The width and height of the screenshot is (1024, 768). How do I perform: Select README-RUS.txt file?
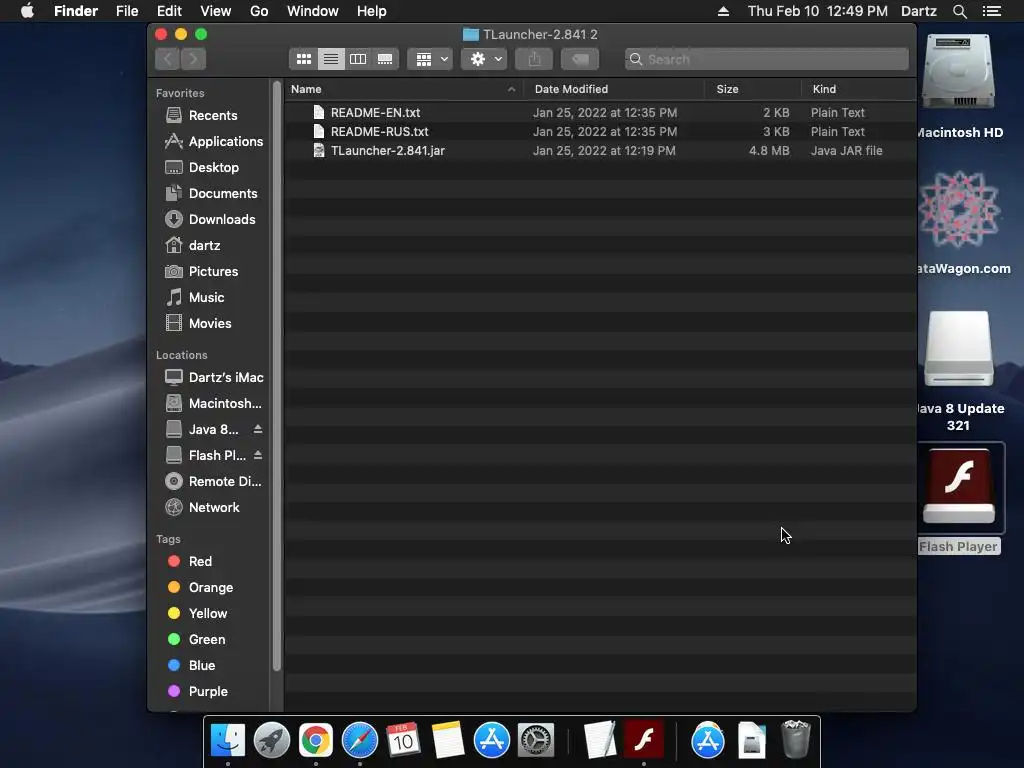coord(600,131)
